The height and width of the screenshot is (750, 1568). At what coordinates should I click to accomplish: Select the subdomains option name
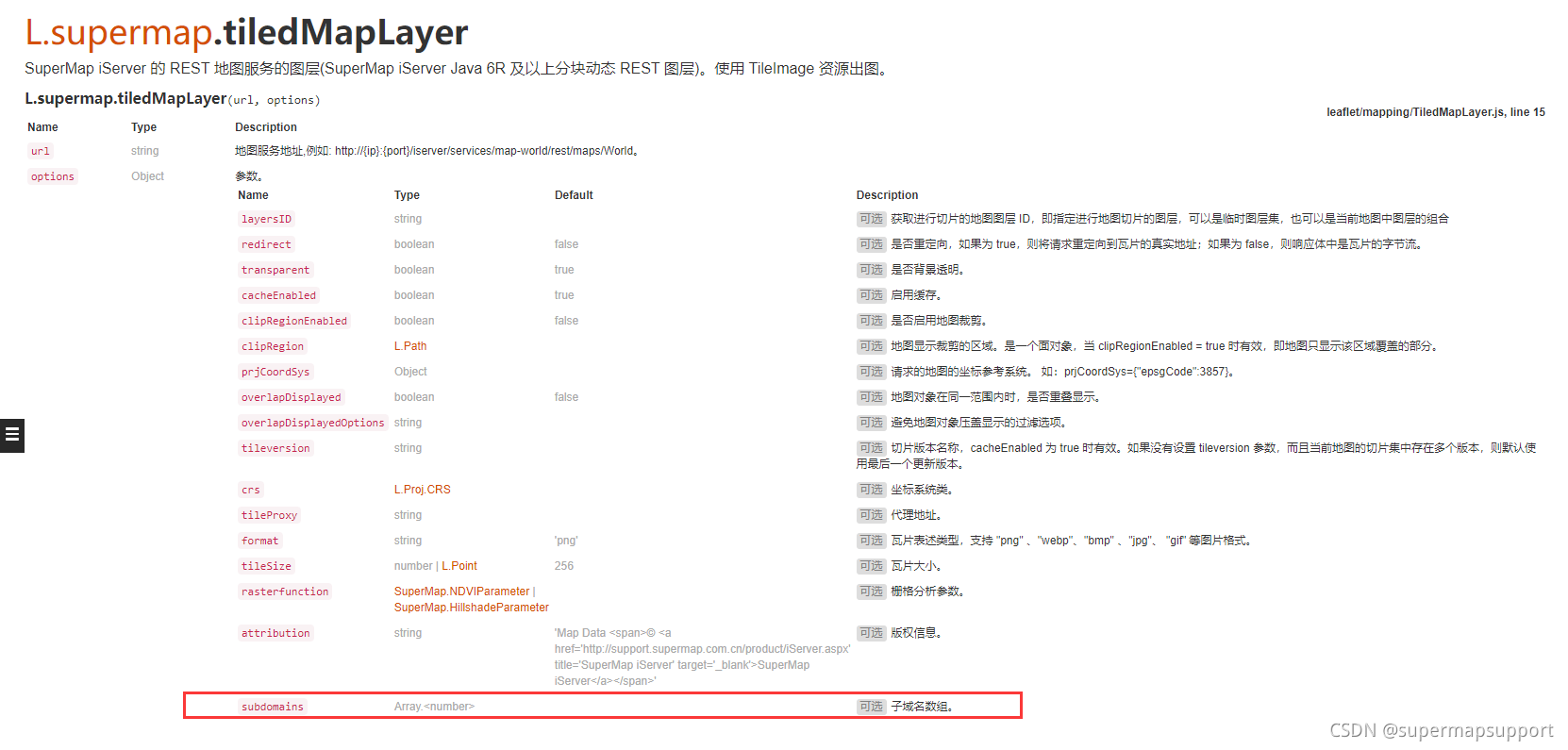point(273,707)
